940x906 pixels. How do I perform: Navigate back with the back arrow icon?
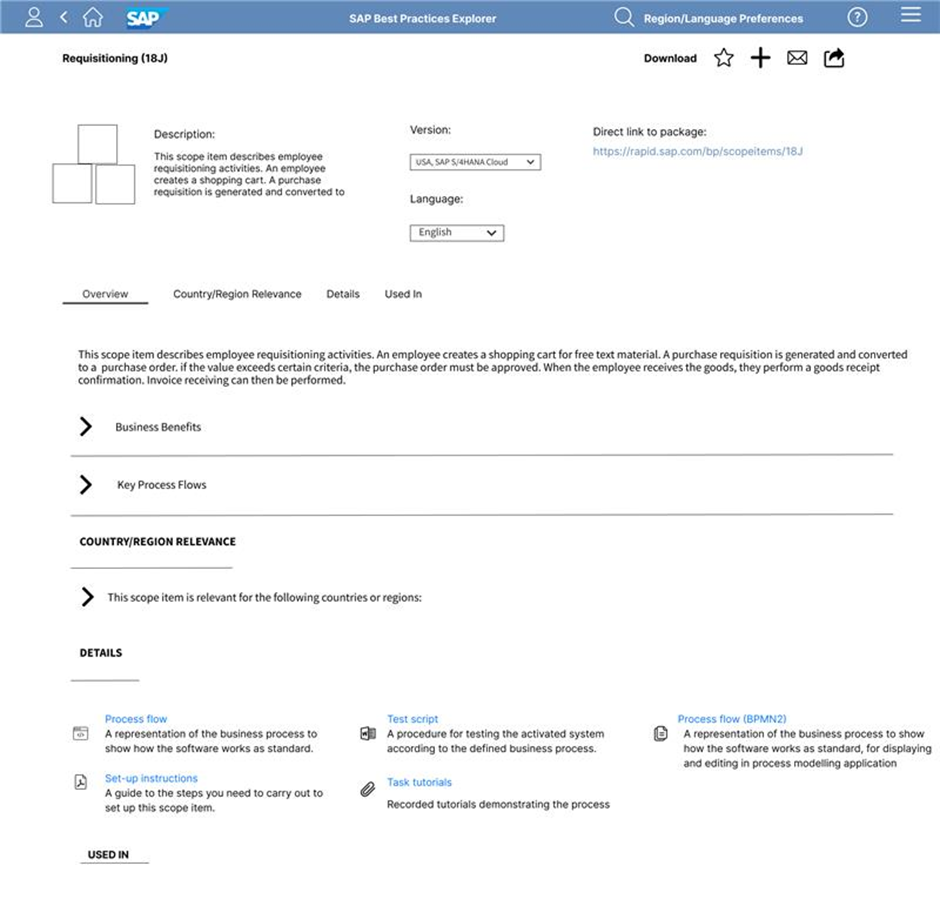62,16
